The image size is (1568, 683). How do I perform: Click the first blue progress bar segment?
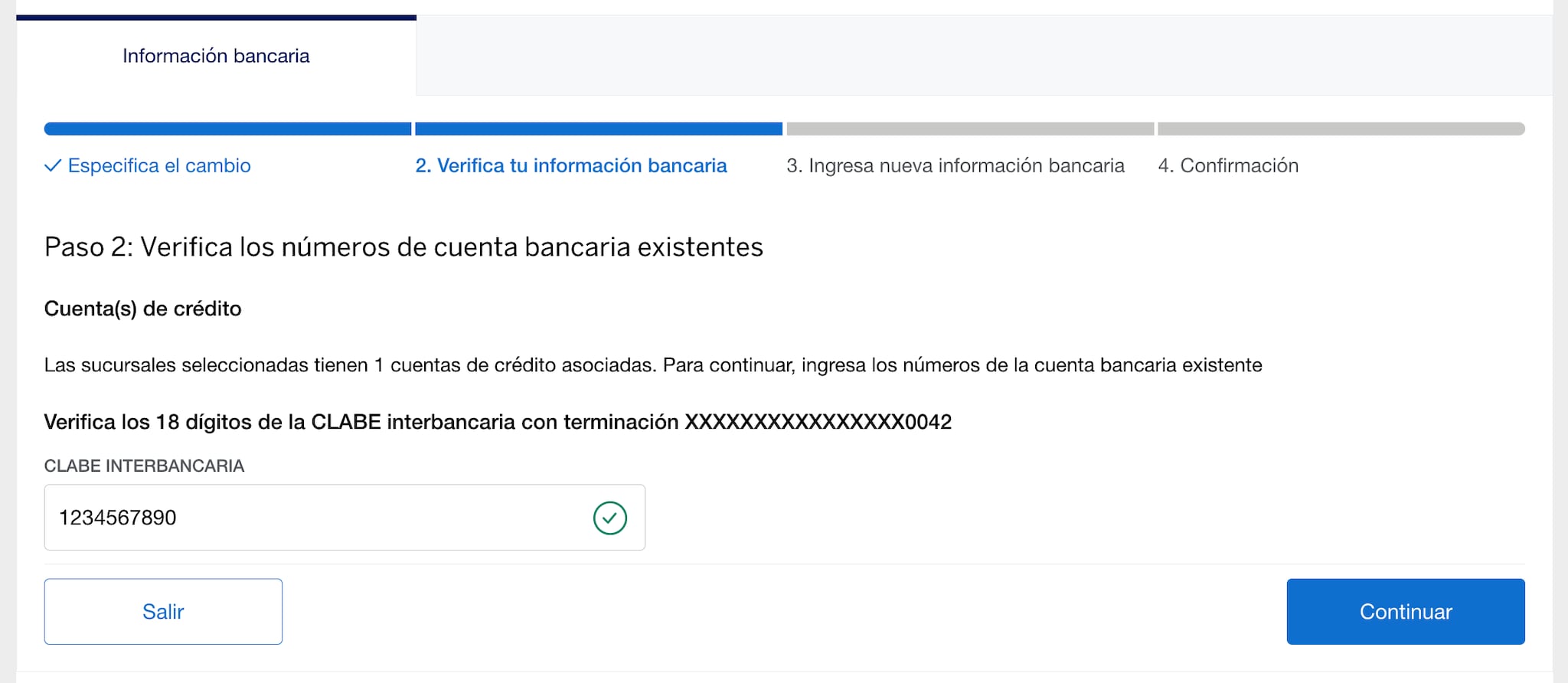pyautogui.click(x=227, y=129)
